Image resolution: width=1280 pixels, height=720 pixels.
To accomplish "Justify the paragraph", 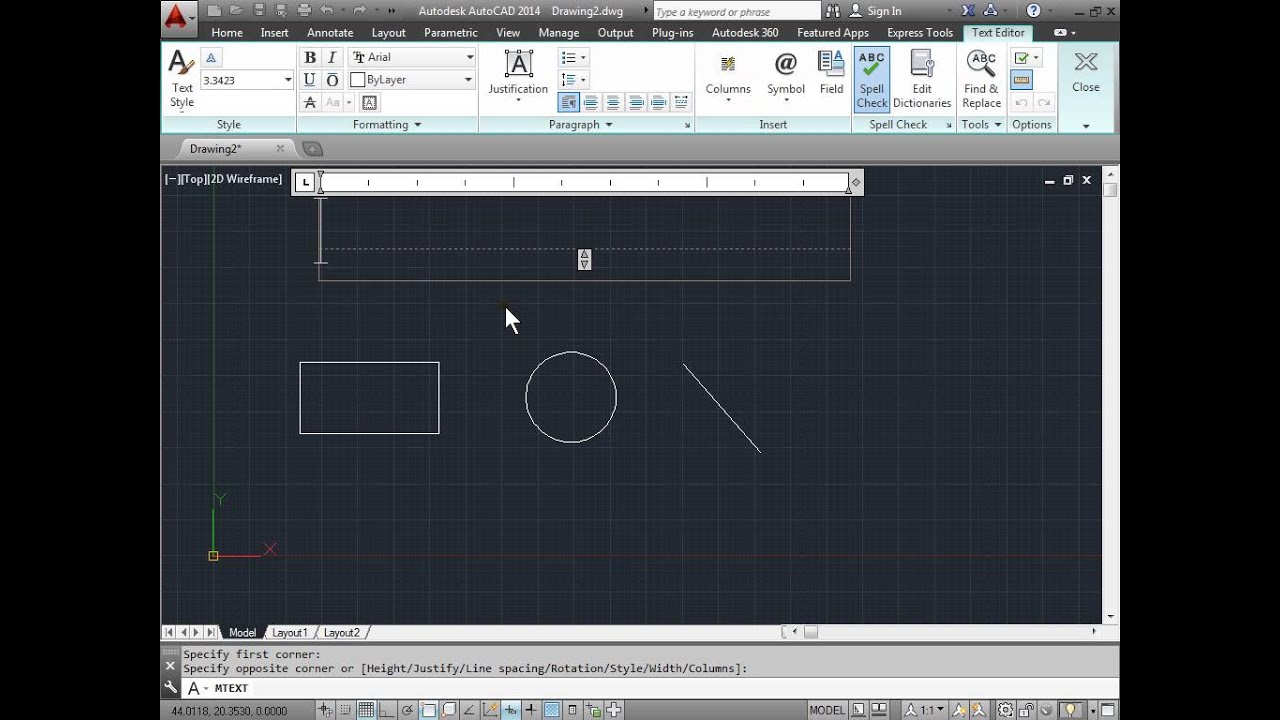I will [x=658, y=102].
